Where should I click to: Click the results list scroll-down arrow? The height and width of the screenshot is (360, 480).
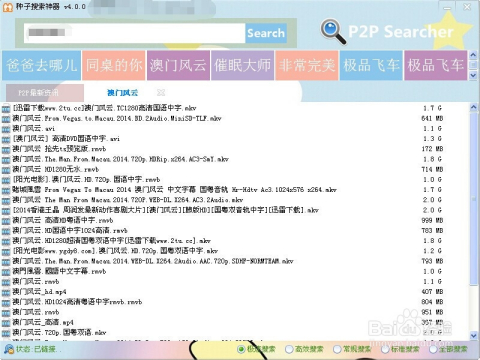tap(473, 336)
